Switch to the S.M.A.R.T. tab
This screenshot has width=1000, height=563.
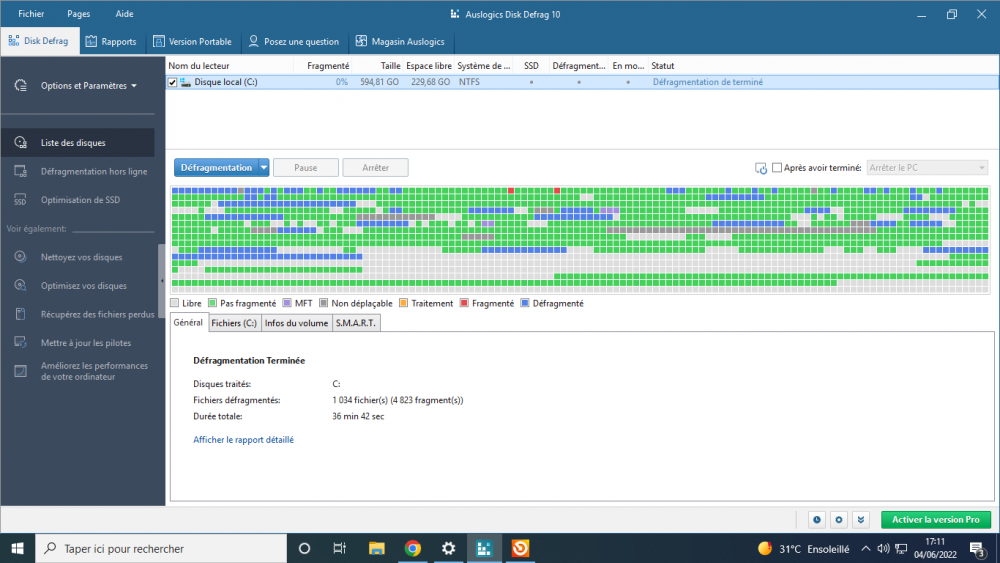pyautogui.click(x=355, y=323)
